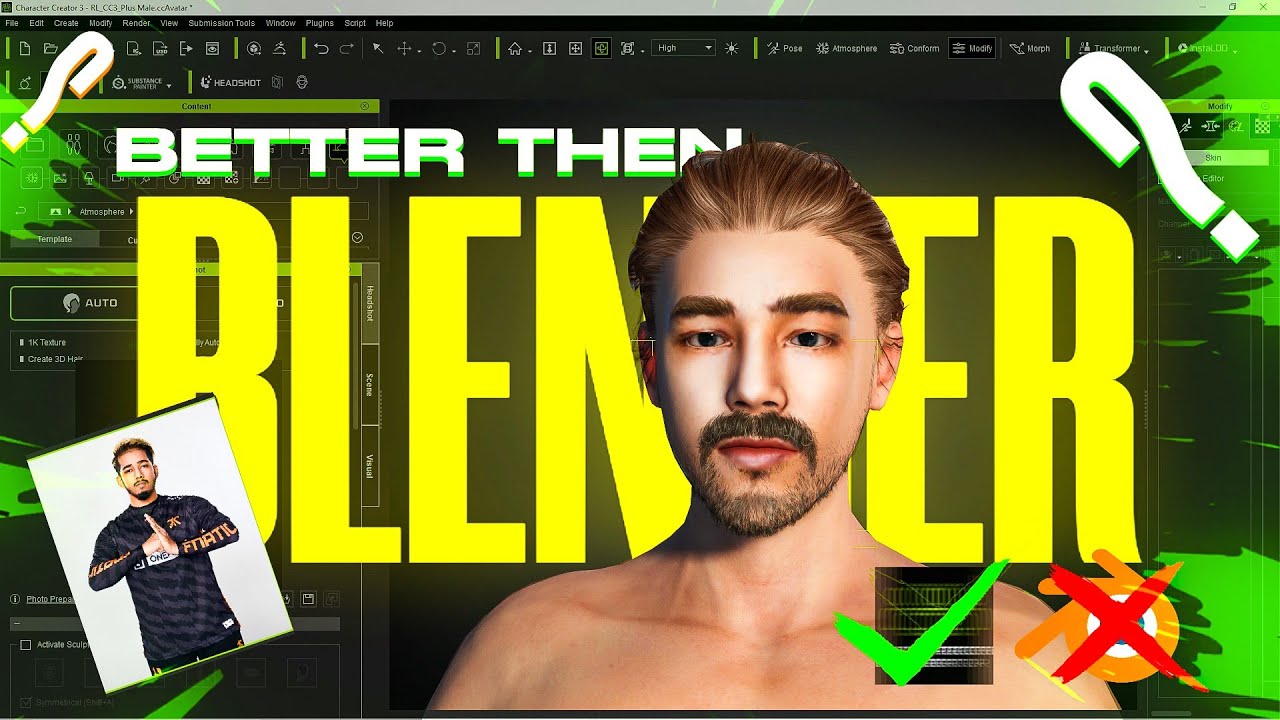The height and width of the screenshot is (720, 1280).
Task: Toggle the sun lighting icon
Action: click(732, 48)
